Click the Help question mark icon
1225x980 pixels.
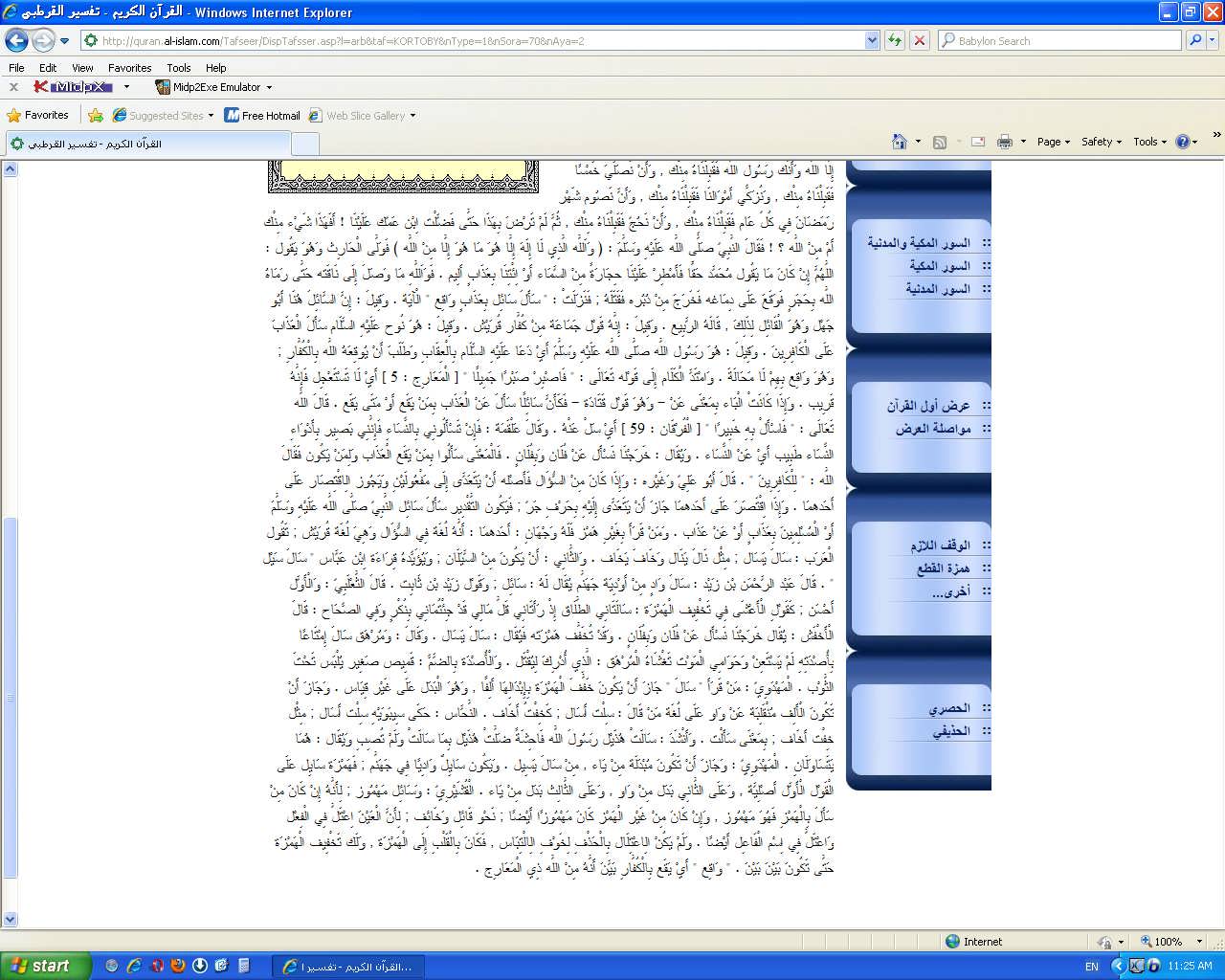[x=1182, y=142]
